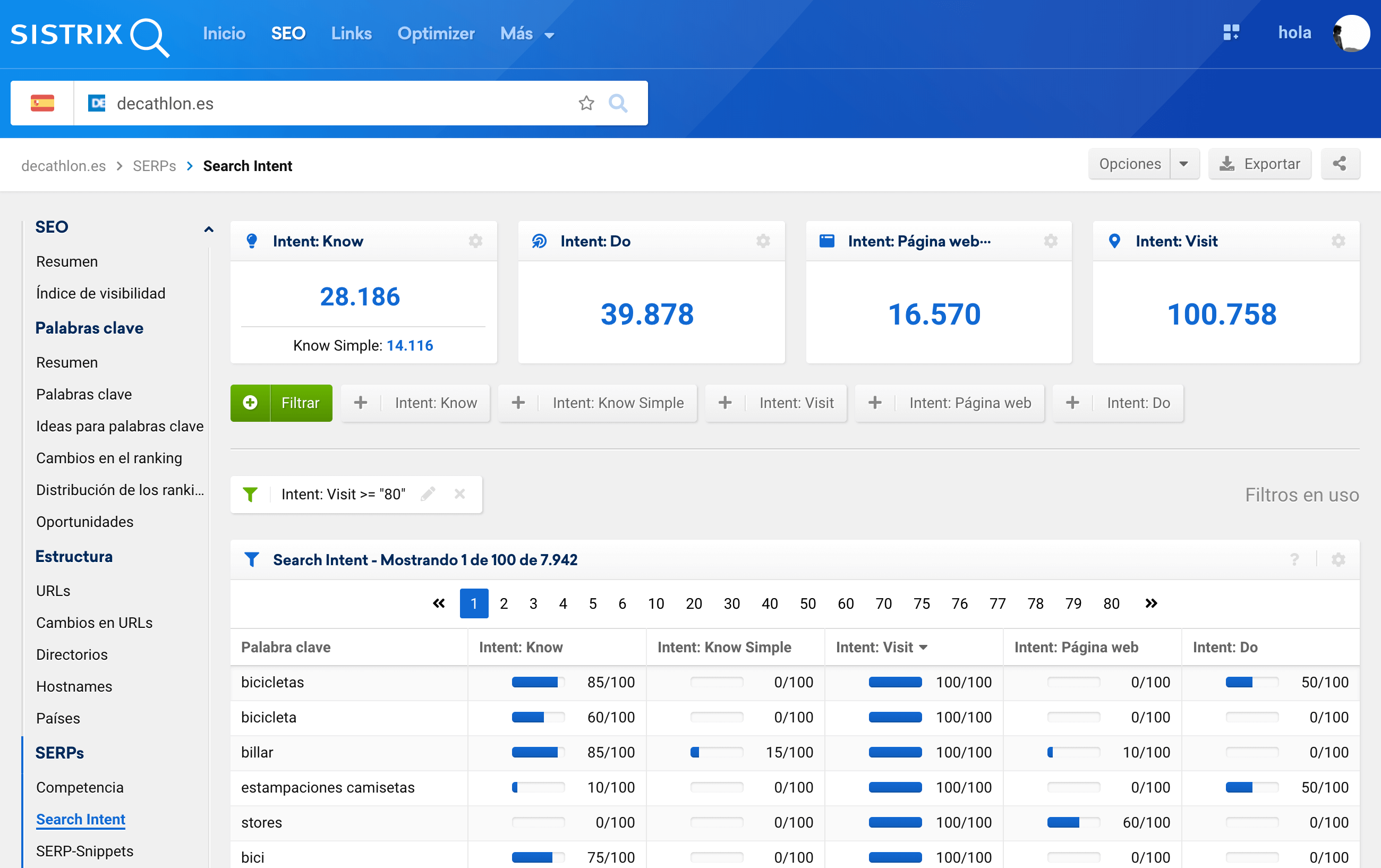The image size is (1381, 868).
Task: Click plus on Intent: Página web filter
Action: click(875, 403)
